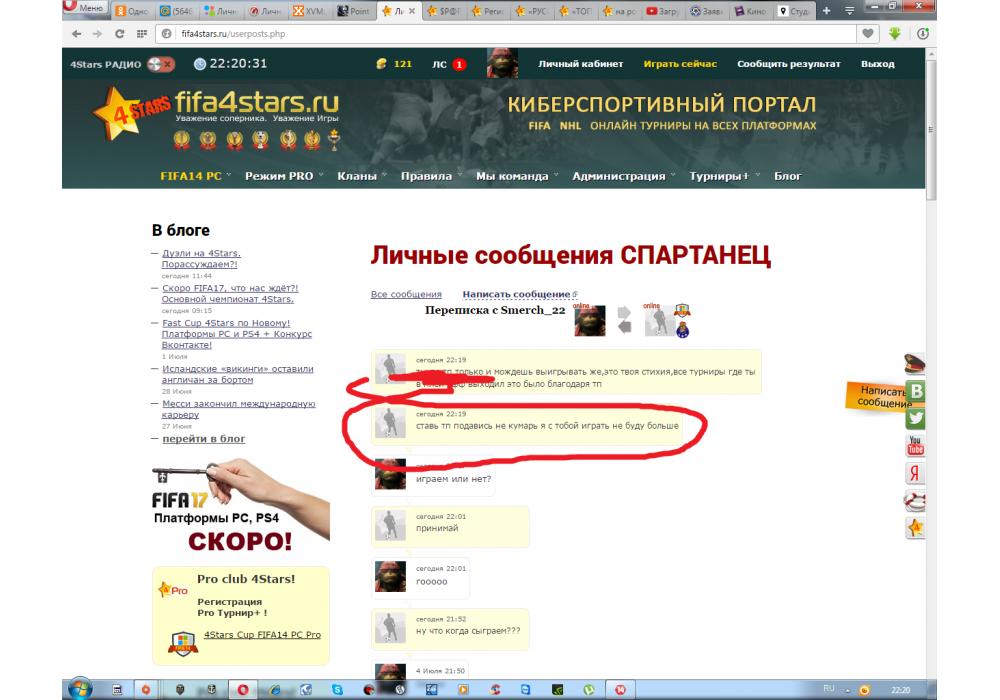Expand the Режим PRO dropdown menu
Viewport: 1000px width, 700px height.
[284, 176]
